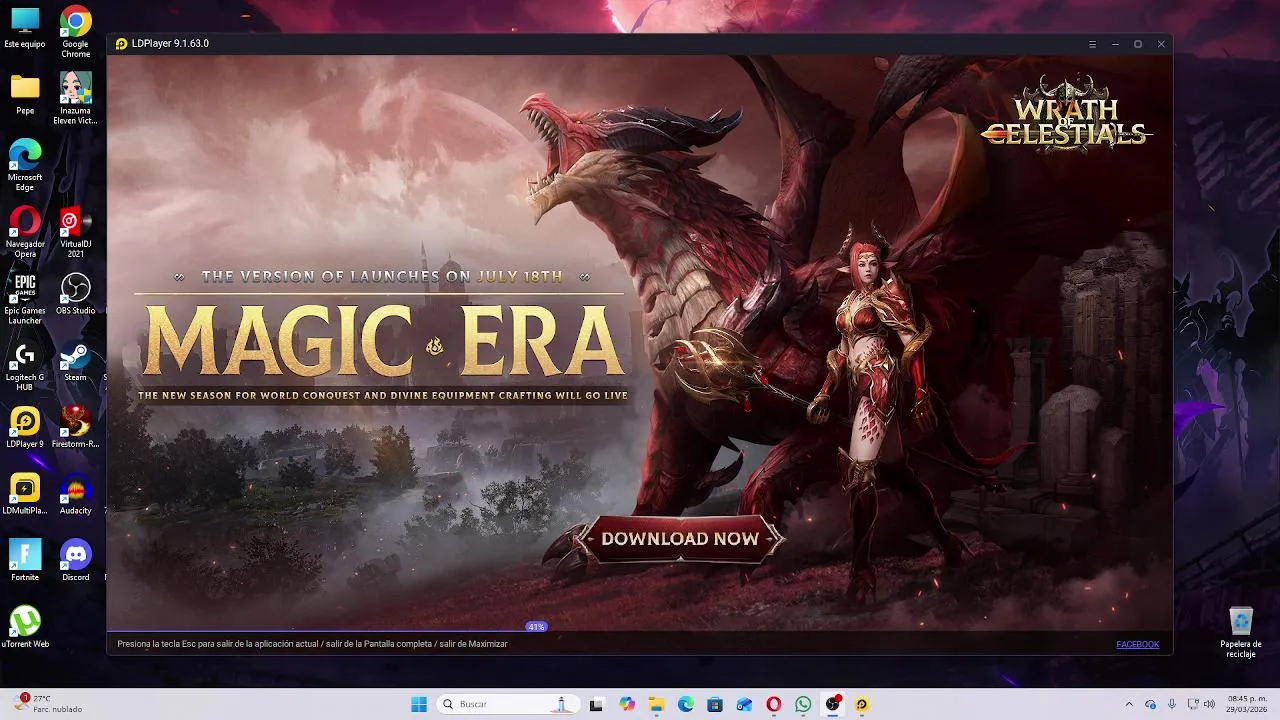Open Task View from the taskbar
Viewport: 1280px width, 720px height.
pos(597,704)
